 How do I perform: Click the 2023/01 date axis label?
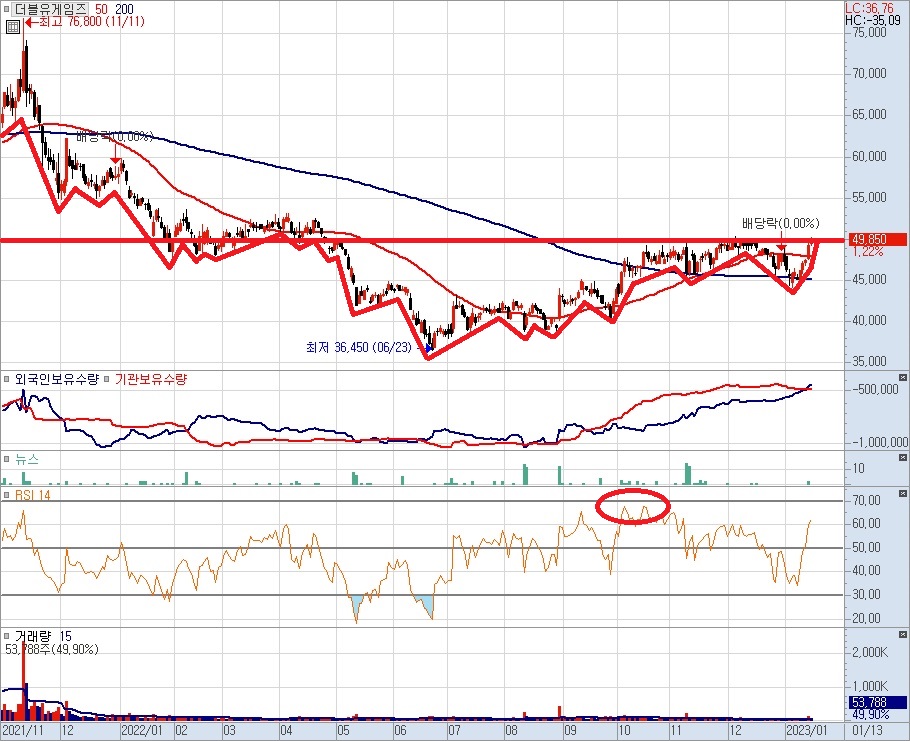point(807,730)
